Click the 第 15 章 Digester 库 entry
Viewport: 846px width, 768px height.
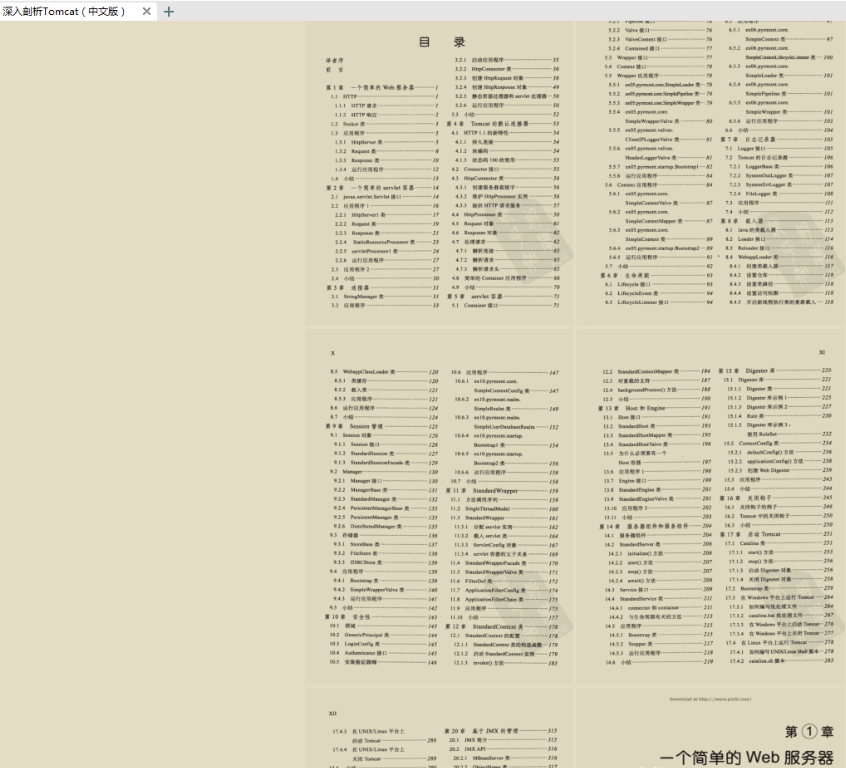(775, 371)
